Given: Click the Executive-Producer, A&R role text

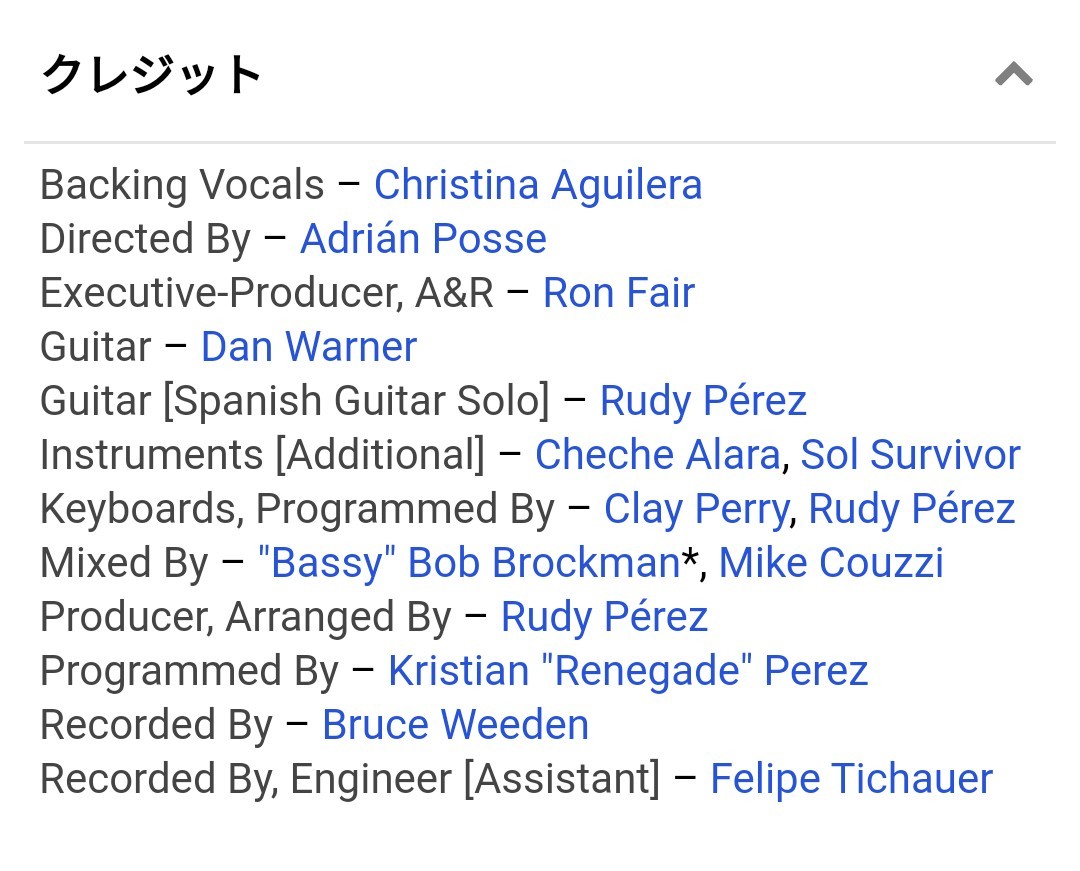Looking at the screenshot, I should [267, 293].
